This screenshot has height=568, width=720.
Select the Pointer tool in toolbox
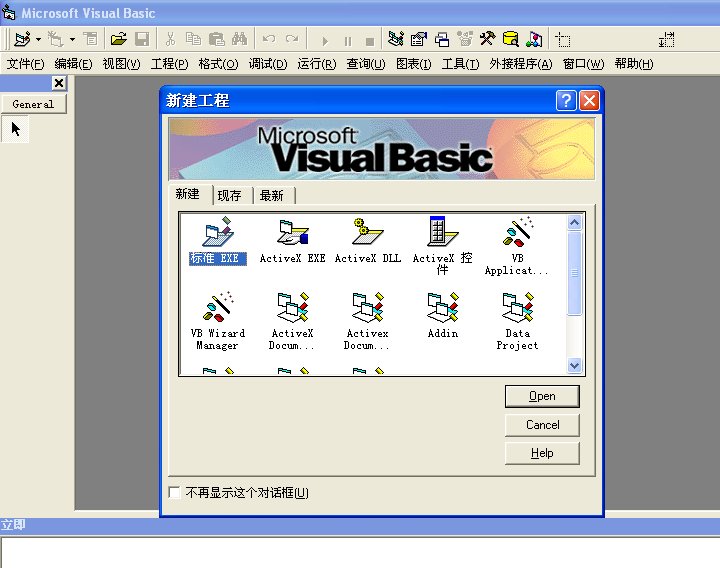[x=15, y=129]
